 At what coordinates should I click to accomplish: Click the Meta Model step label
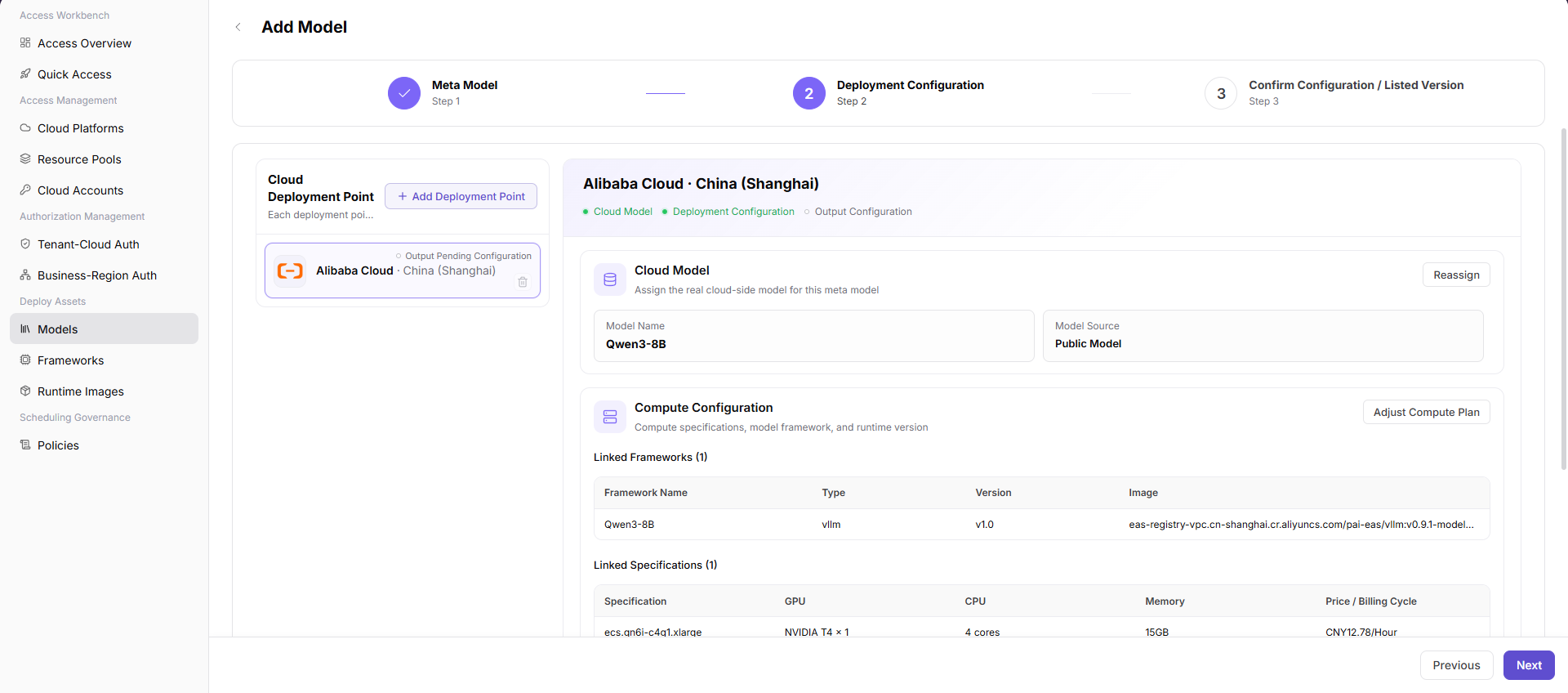(x=465, y=85)
